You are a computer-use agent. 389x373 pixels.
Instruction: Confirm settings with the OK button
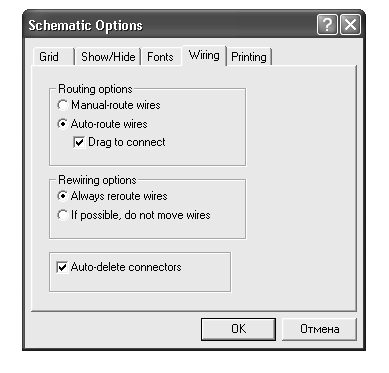[x=238, y=329]
